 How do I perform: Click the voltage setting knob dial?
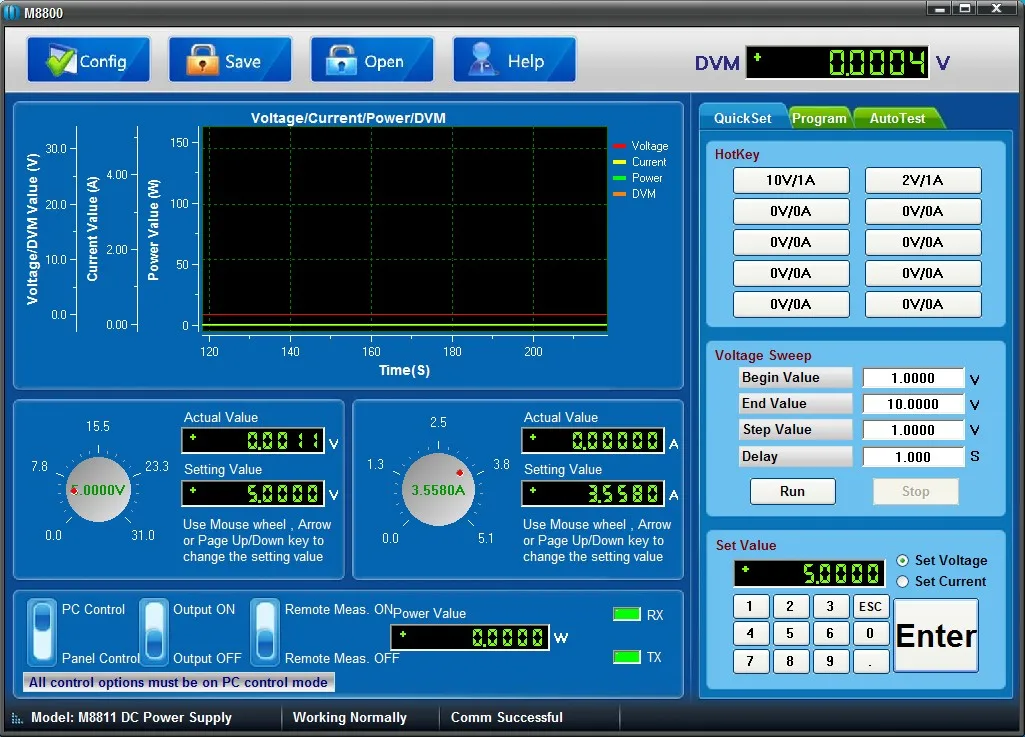[x=98, y=490]
